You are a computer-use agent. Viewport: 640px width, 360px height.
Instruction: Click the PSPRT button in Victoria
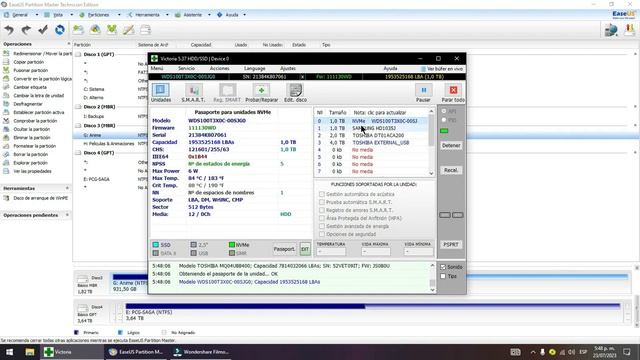coord(451,244)
